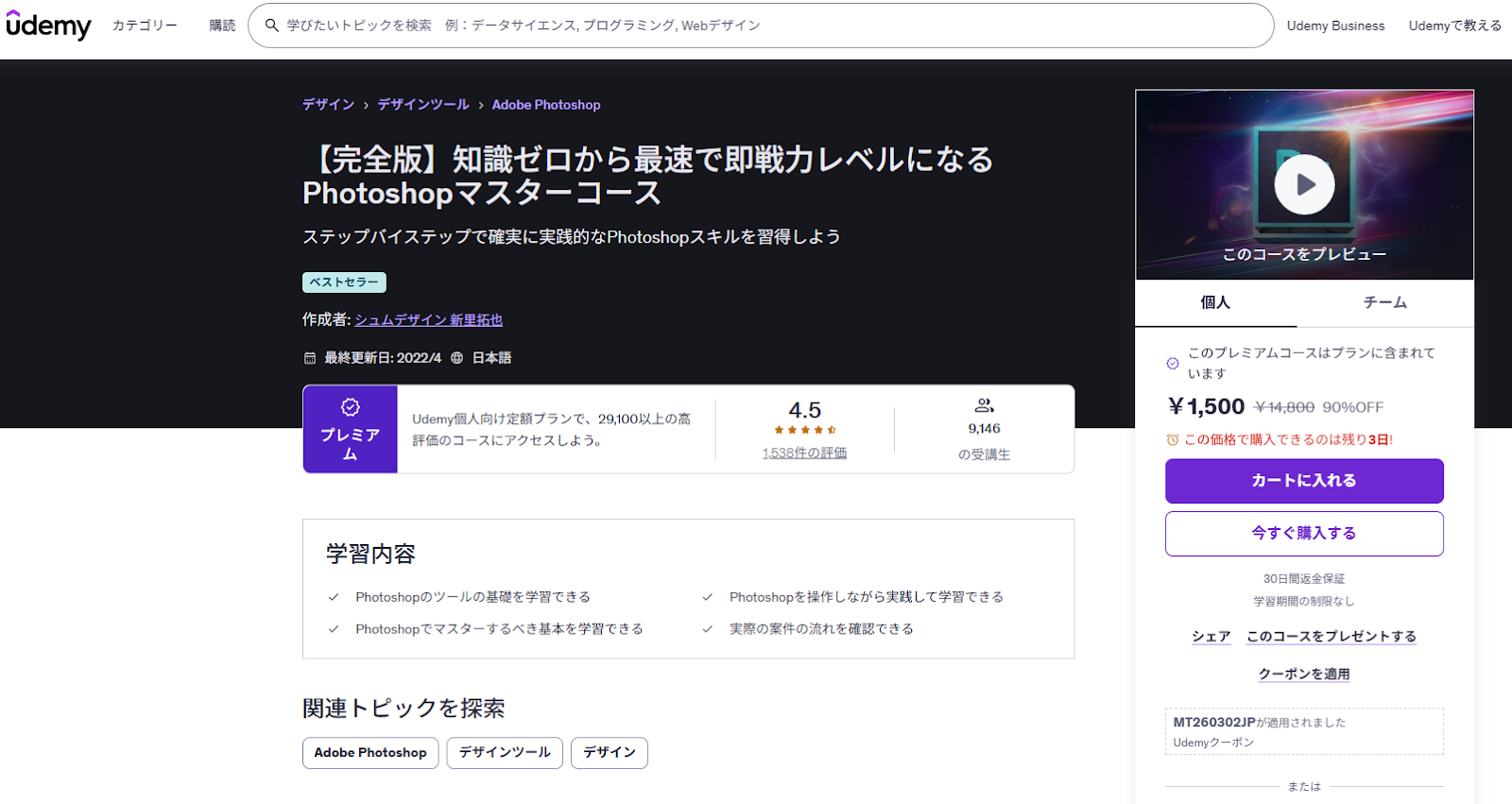Click the 関連トピックを探索 heading
The image size is (1512, 804).
pyautogui.click(x=404, y=709)
